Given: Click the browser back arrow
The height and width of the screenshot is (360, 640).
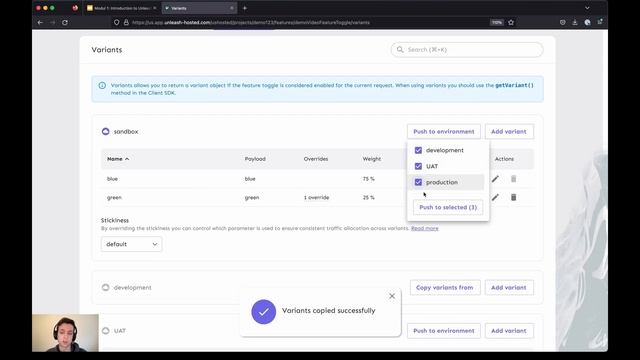Looking at the screenshot, I should [x=40, y=22].
